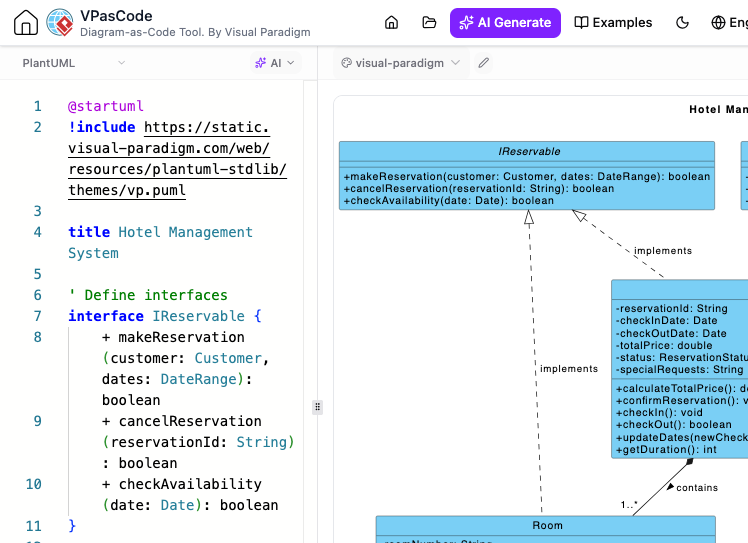The height and width of the screenshot is (543, 748).
Task: Open the static.visual-paradigm.com include URL
Action: (x=177, y=158)
